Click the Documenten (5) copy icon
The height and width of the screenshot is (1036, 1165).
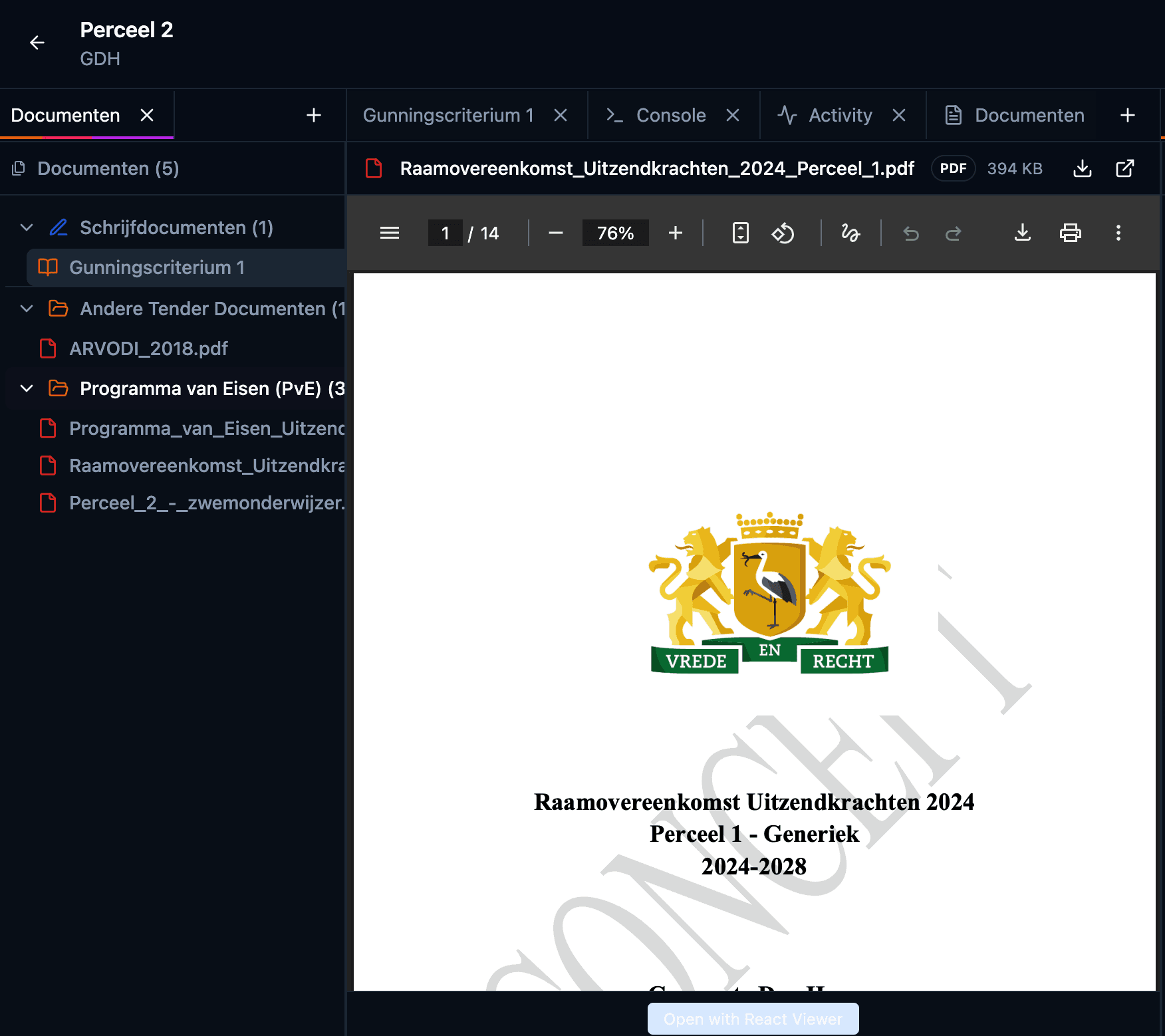pos(19,168)
